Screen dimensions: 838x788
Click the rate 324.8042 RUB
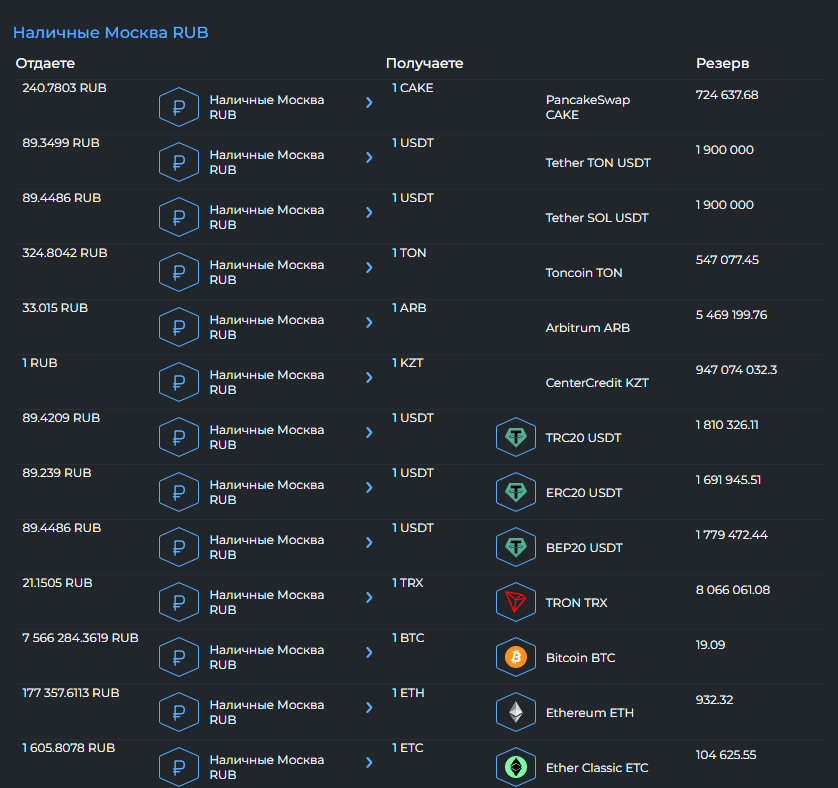65,253
